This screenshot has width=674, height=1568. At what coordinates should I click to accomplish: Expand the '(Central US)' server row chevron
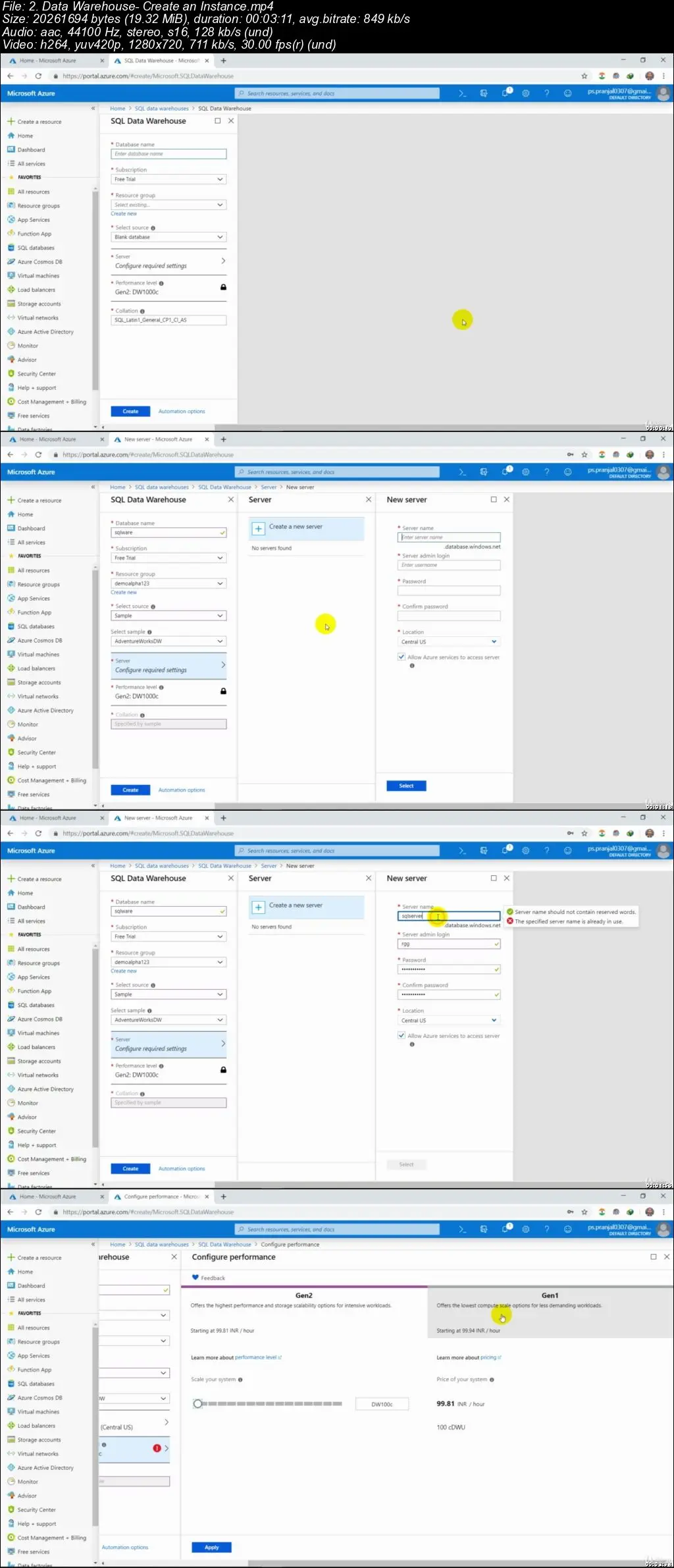point(167,1422)
